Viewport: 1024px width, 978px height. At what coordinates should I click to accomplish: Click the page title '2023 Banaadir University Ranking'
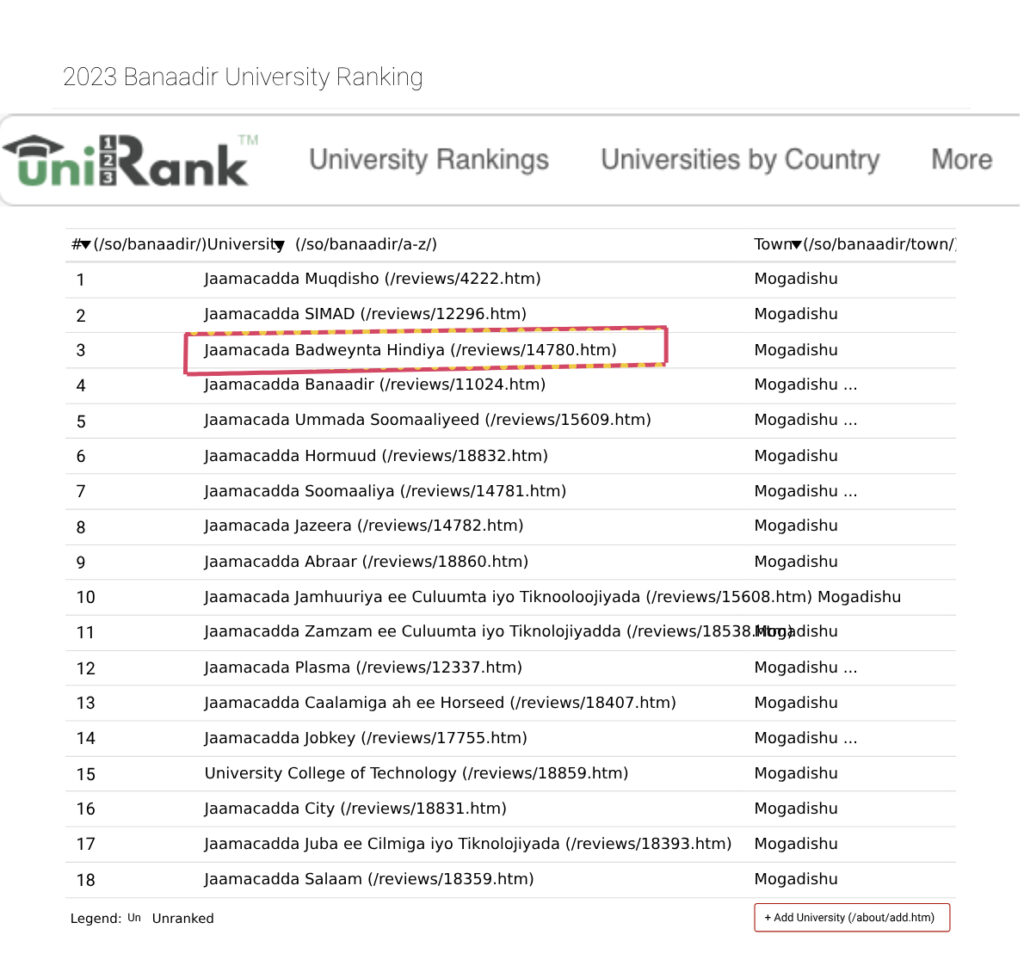[243, 77]
